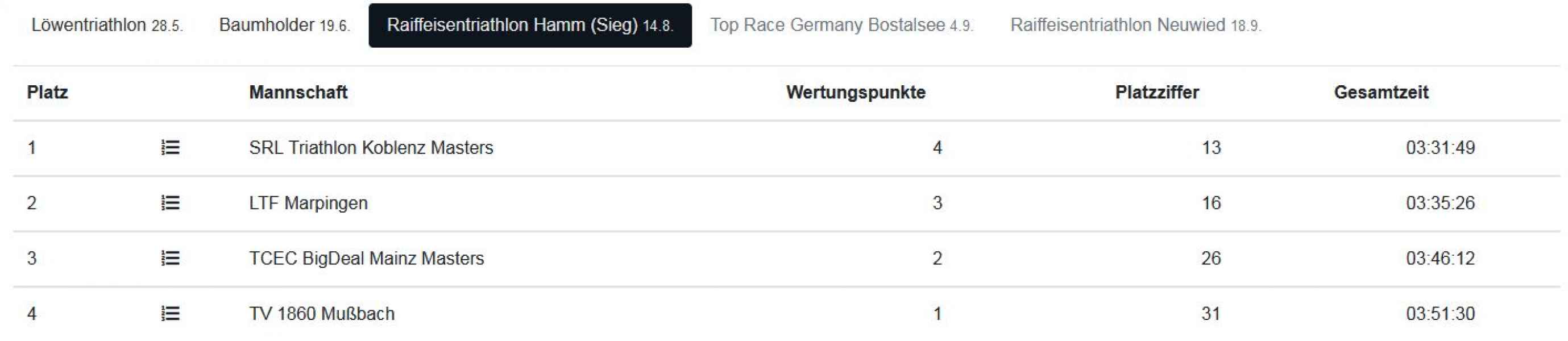
Task: Select team name TCEC BigDeal Mainz Masters
Action: point(367,258)
